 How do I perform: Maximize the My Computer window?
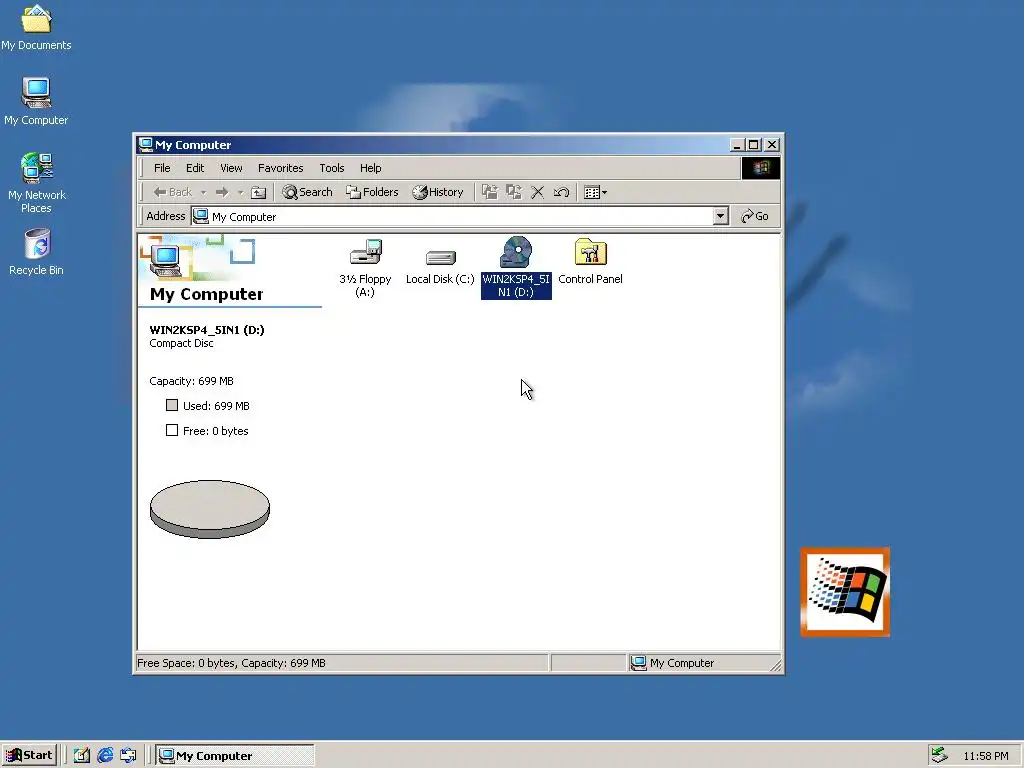[x=753, y=145]
